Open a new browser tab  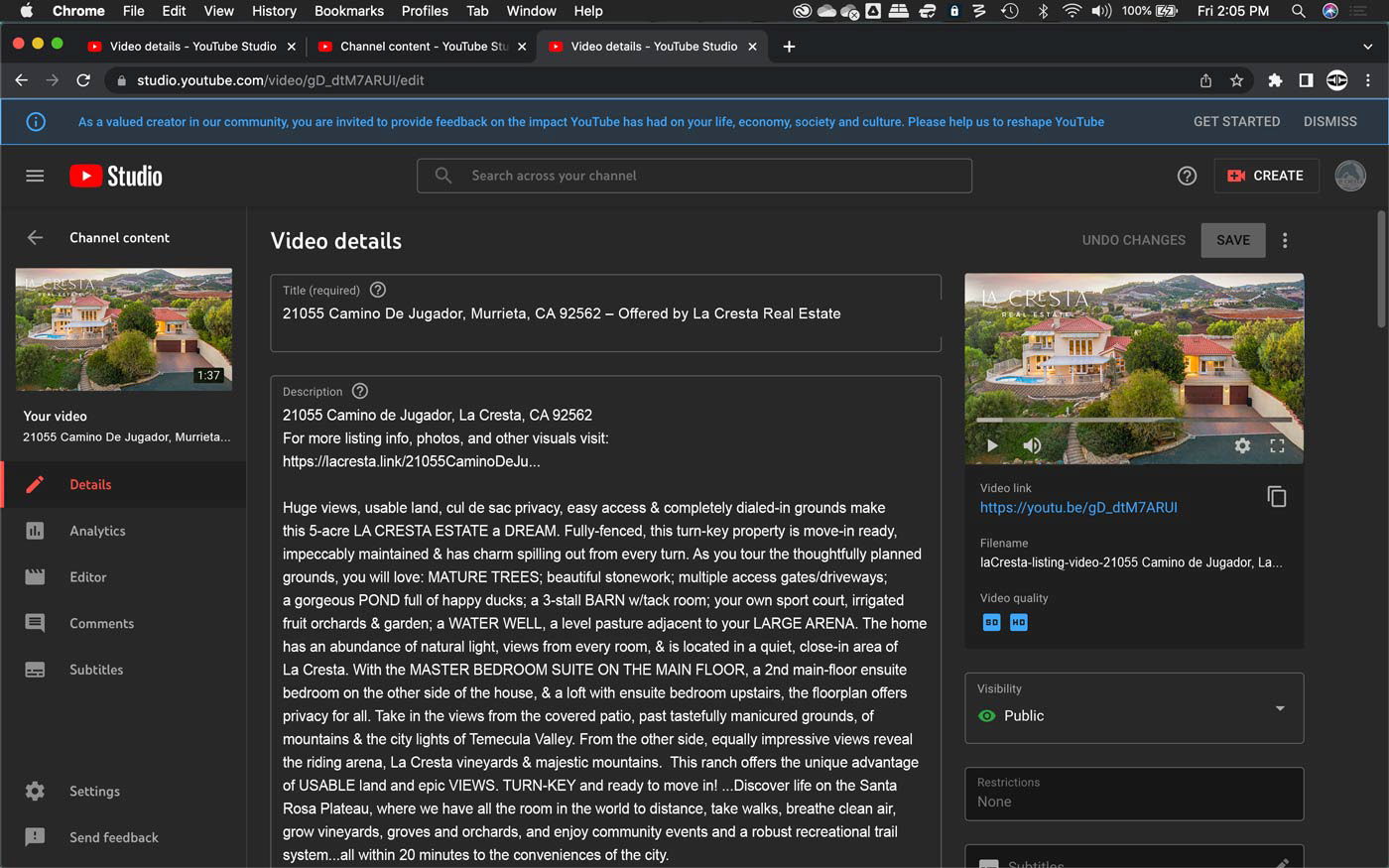click(x=789, y=47)
